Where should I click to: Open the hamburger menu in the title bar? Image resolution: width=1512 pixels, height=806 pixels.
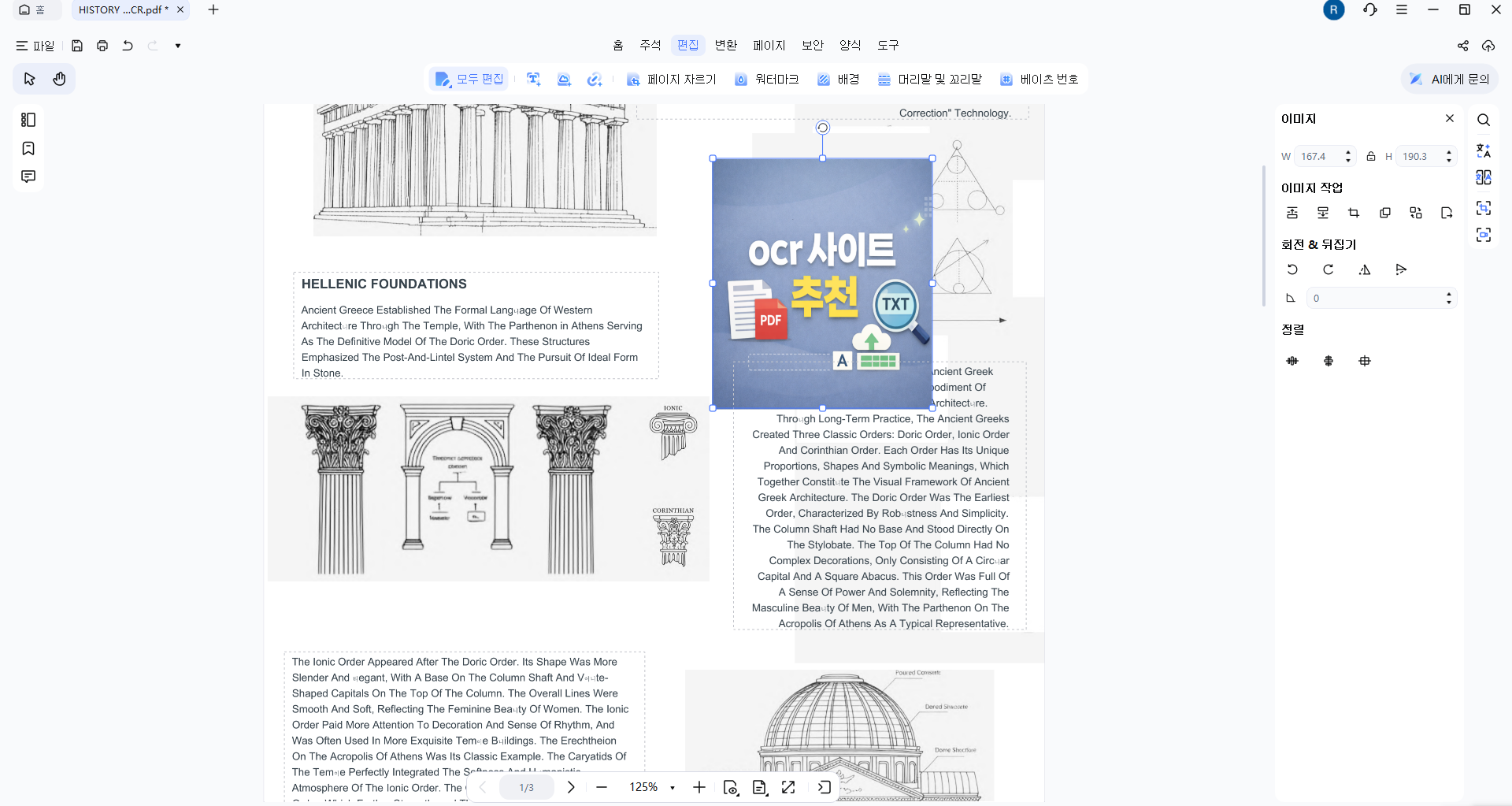(x=1402, y=9)
